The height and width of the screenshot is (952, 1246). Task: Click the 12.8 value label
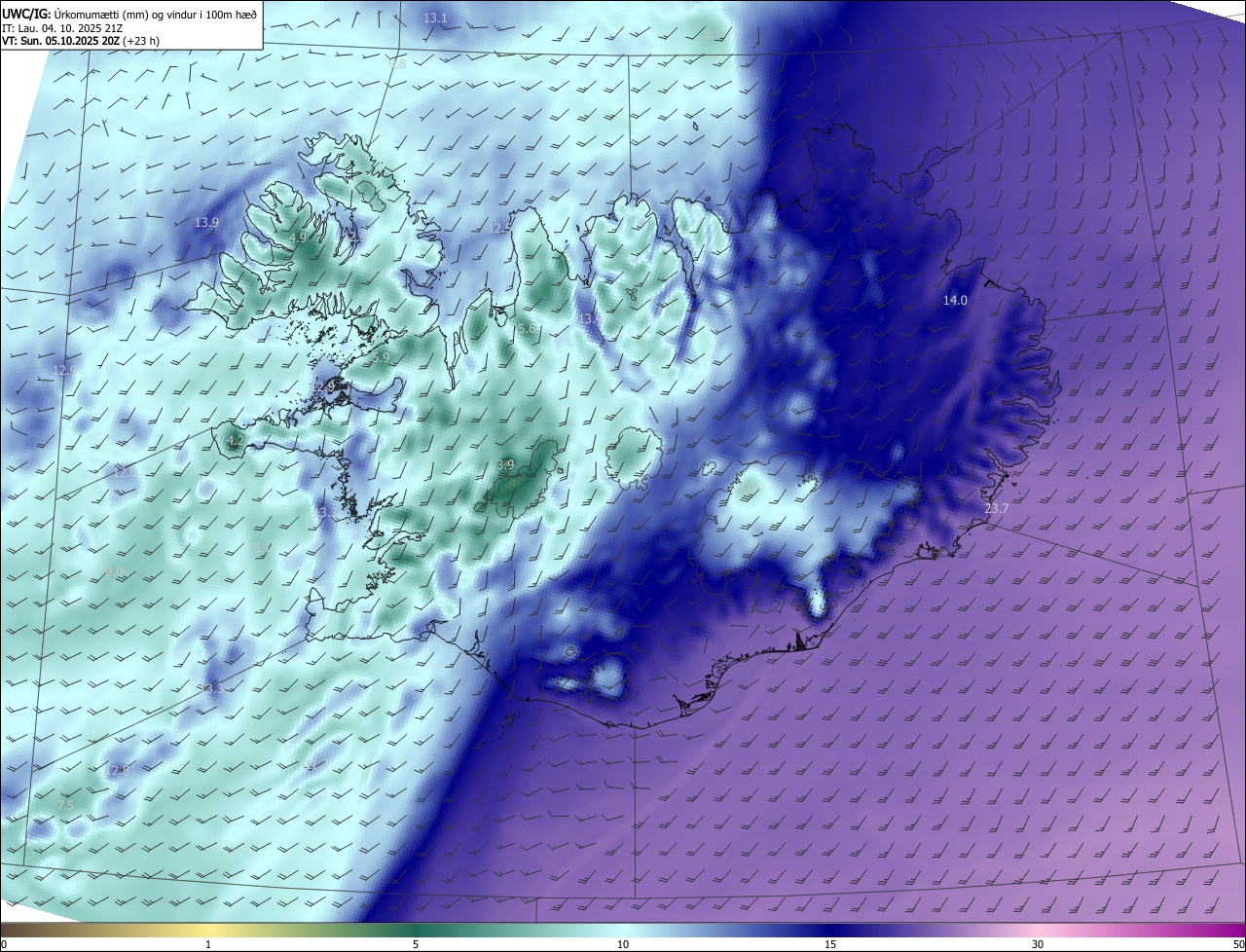click(117, 770)
